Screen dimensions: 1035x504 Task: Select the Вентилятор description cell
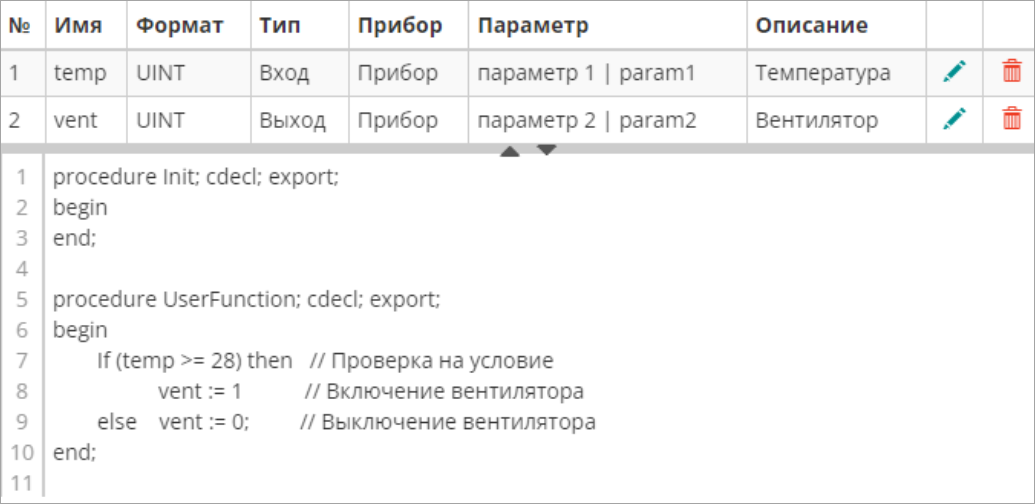[816, 121]
